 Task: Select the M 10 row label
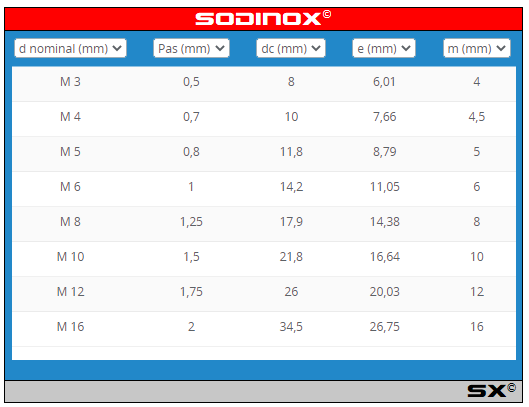click(x=70, y=256)
